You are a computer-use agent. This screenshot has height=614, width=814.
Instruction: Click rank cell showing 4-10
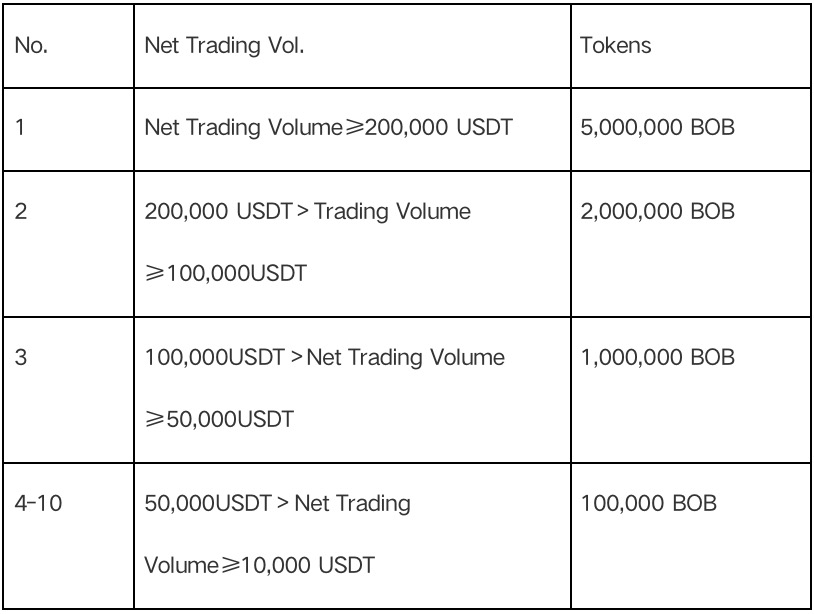point(68,536)
